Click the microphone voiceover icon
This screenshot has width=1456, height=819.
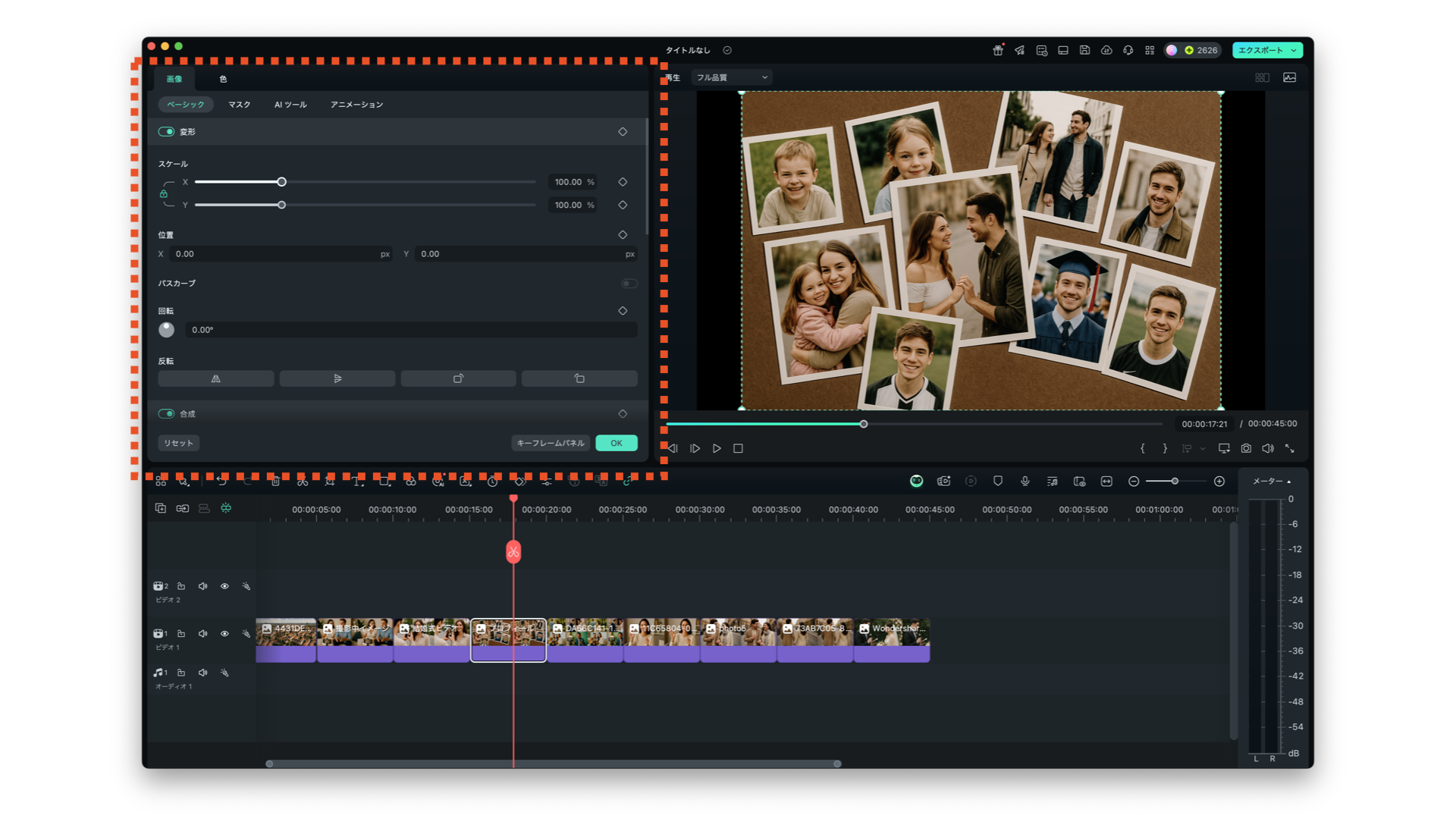point(1025,481)
